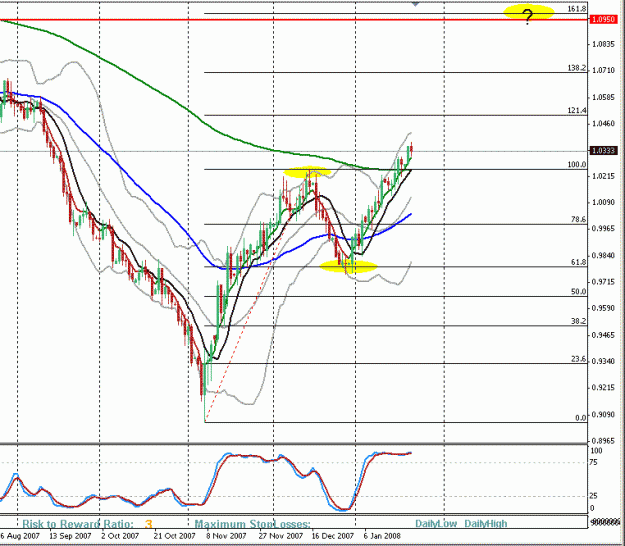Click the current price label 1.0333
Image resolution: width=625 pixels, height=546 pixels.
603,151
